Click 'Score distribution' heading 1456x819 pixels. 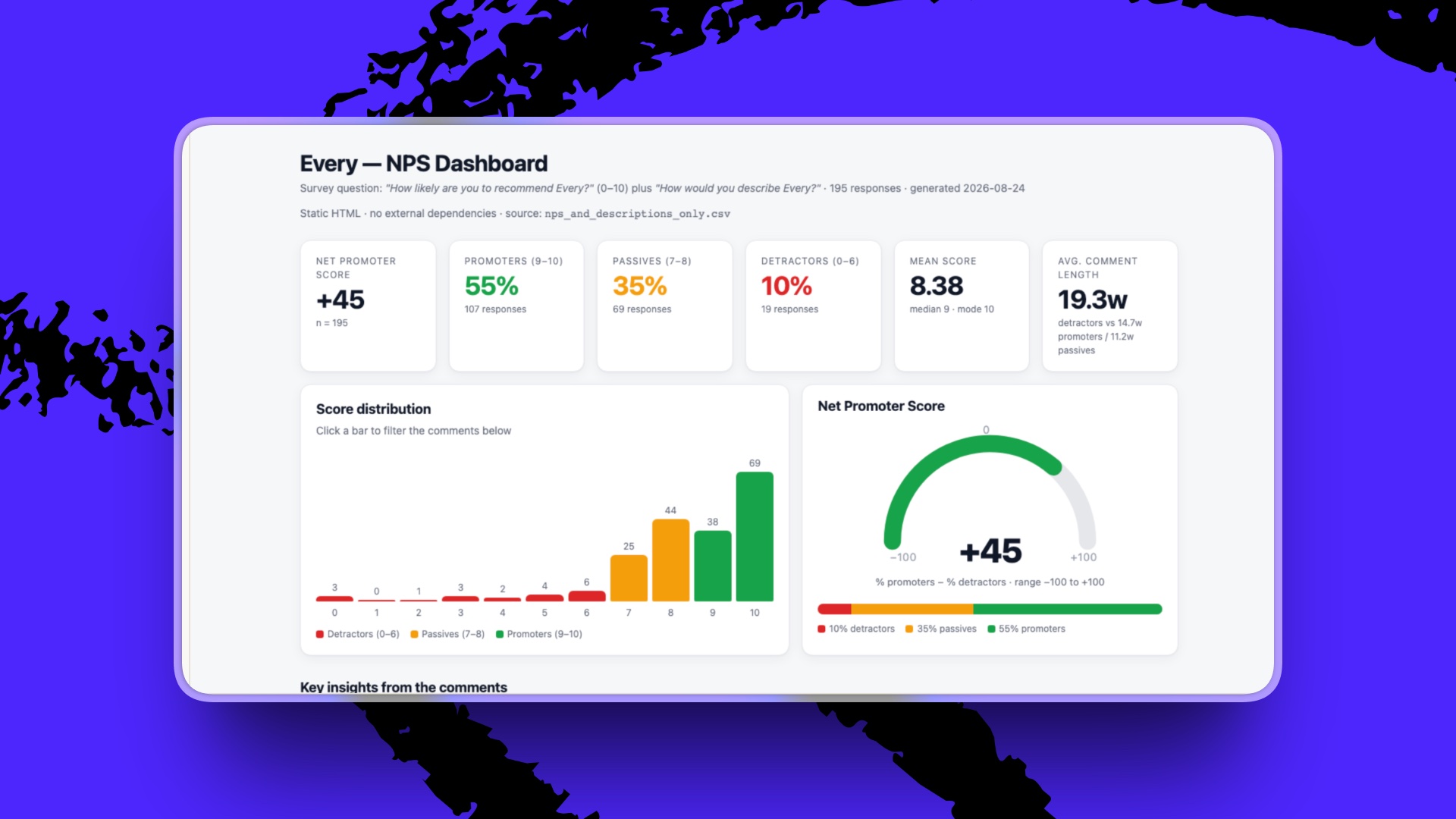pos(373,409)
